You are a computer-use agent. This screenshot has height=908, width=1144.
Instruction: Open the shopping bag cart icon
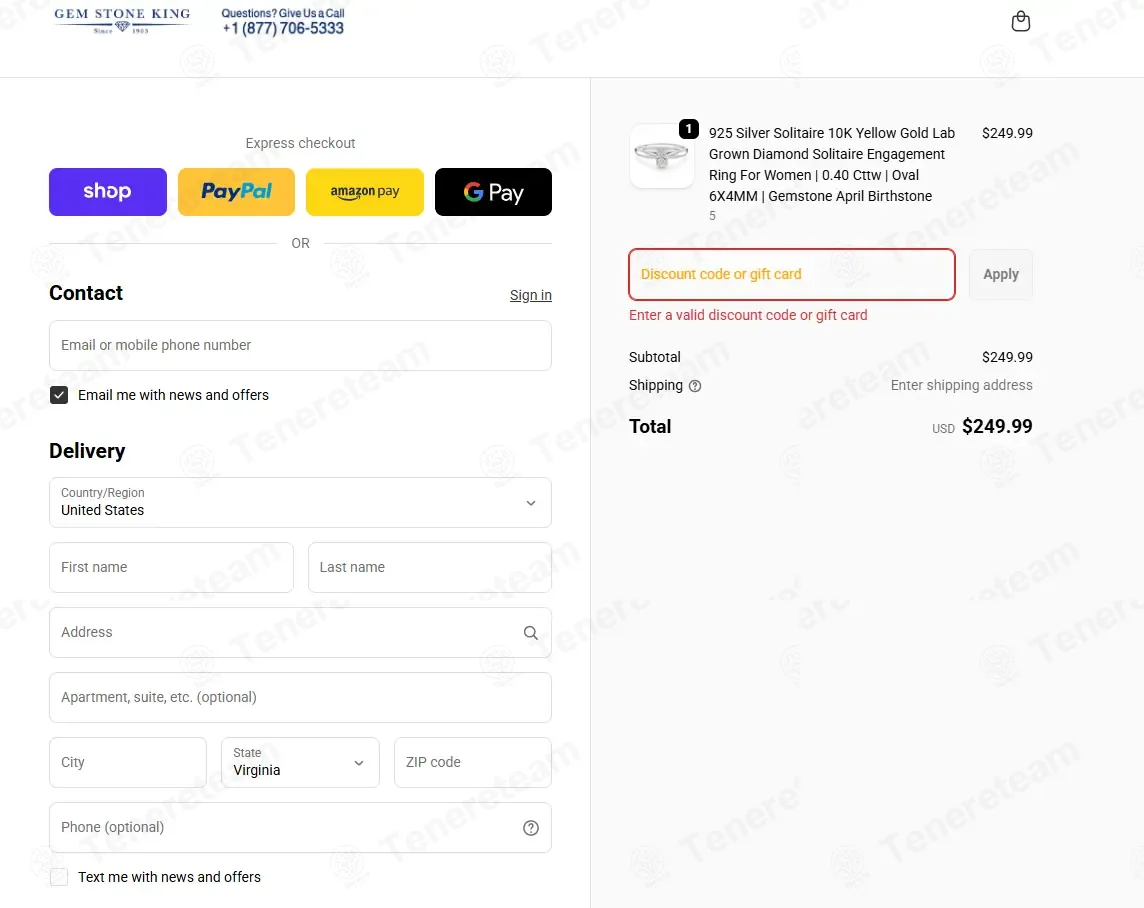point(1020,21)
